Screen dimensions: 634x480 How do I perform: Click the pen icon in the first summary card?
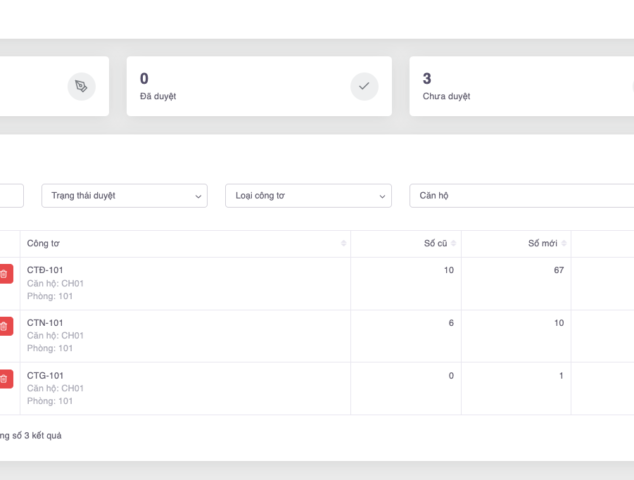coord(81,87)
